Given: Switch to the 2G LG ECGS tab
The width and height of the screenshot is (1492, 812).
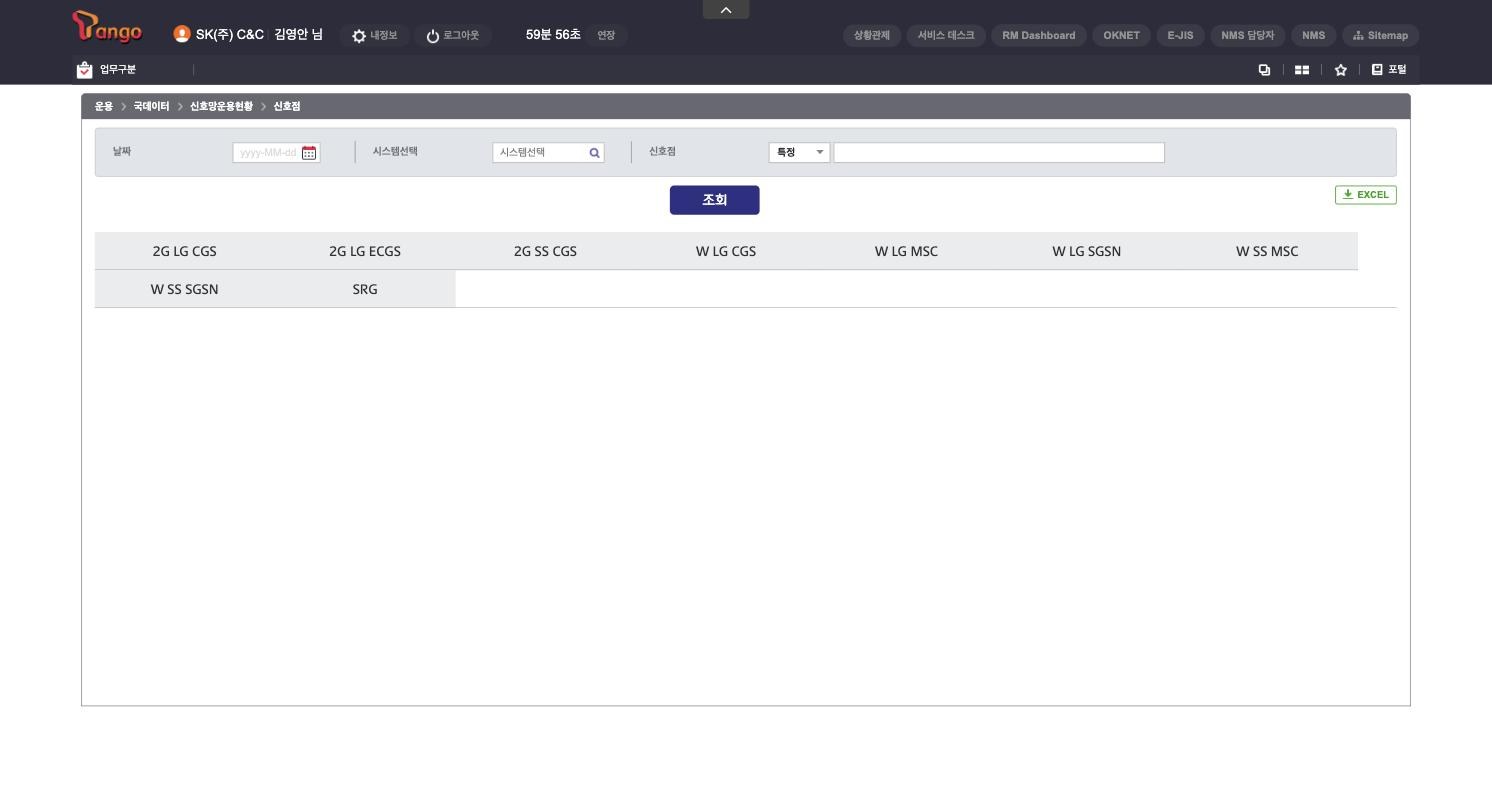Looking at the screenshot, I should click(365, 251).
